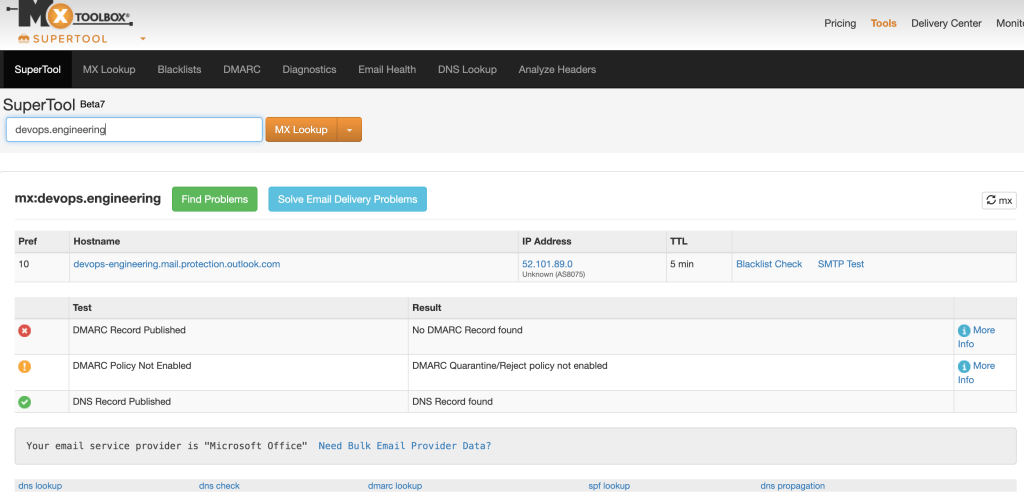Click 'Unknown (AS8075)' under the IP address

point(554,275)
